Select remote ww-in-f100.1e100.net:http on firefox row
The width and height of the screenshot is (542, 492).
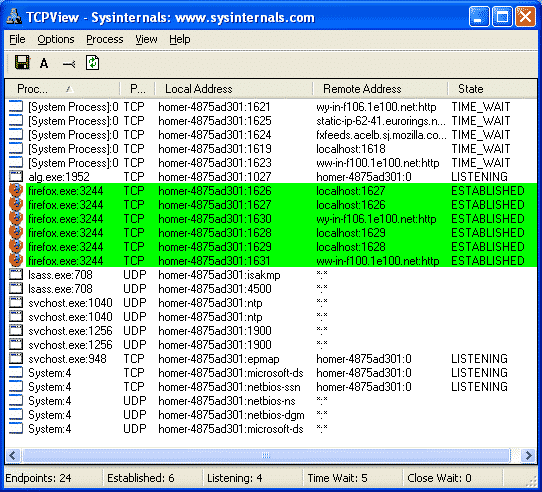pos(377,261)
